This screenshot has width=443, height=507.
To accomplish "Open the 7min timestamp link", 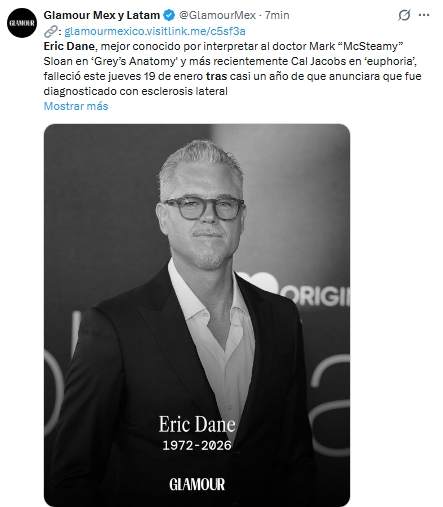I will coord(277,15).
